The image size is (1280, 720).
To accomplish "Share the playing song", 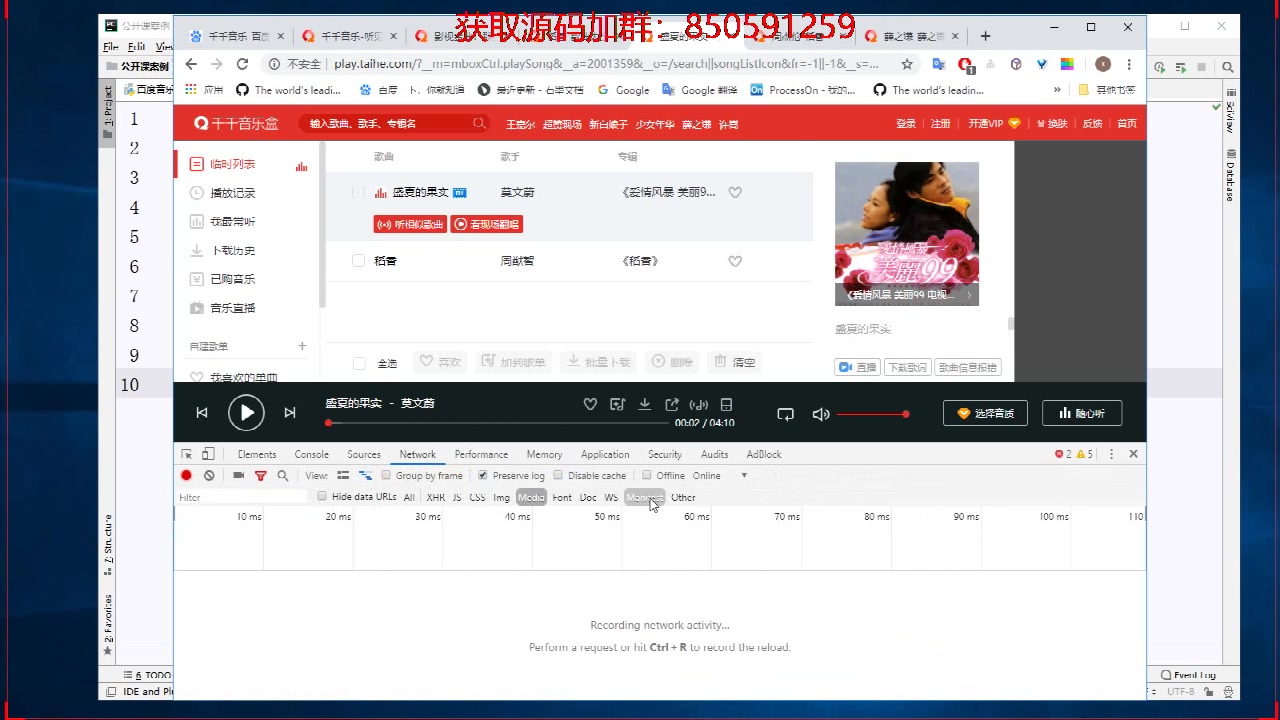I will coord(671,404).
